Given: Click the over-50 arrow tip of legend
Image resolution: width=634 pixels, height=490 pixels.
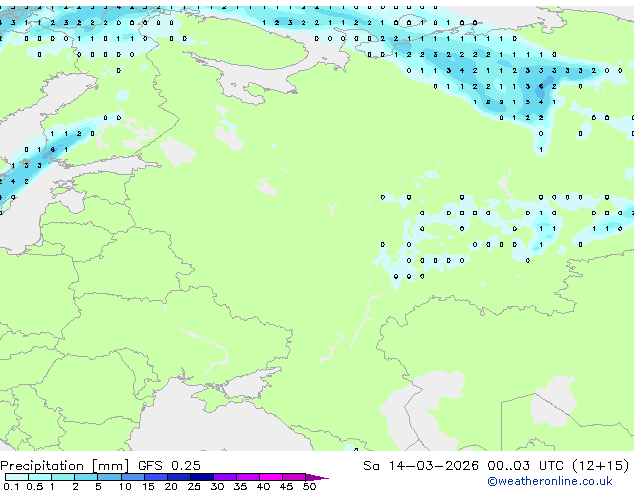Looking at the screenshot, I should coord(317,477).
